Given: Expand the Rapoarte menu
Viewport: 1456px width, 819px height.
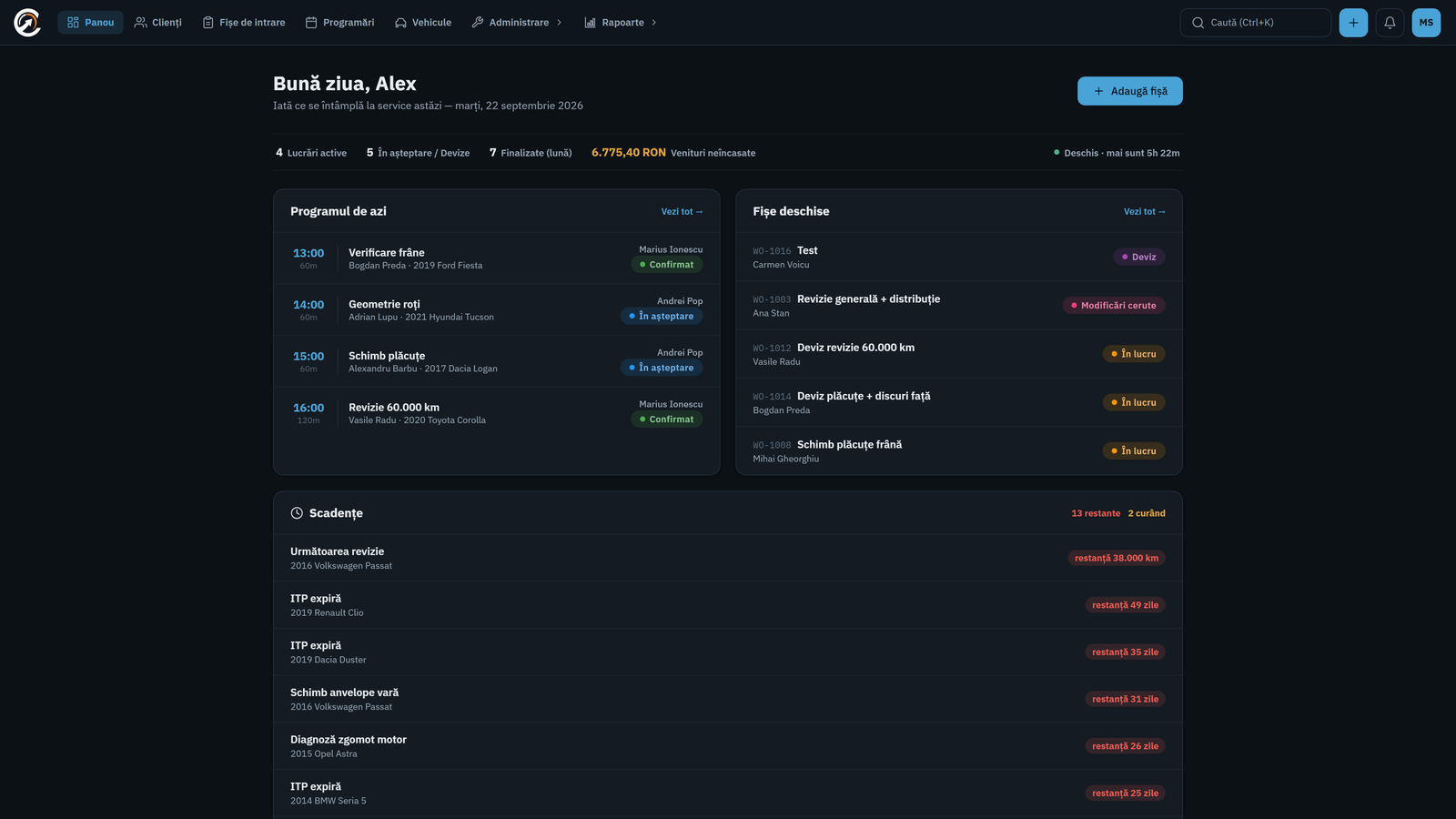Looking at the screenshot, I should (x=621, y=23).
